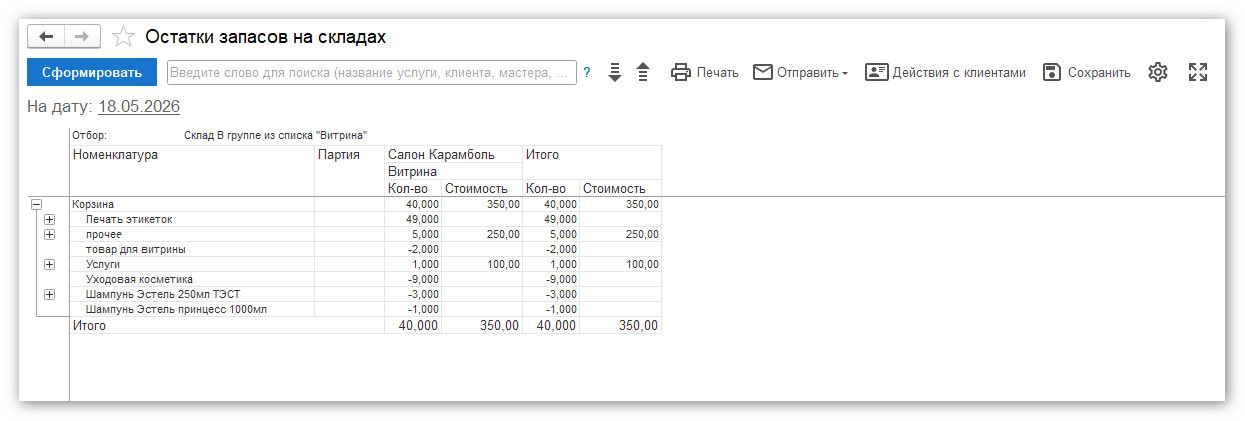Change the date 18.05.2026 link
Screen dimensions: 1245x421
click(138, 106)
